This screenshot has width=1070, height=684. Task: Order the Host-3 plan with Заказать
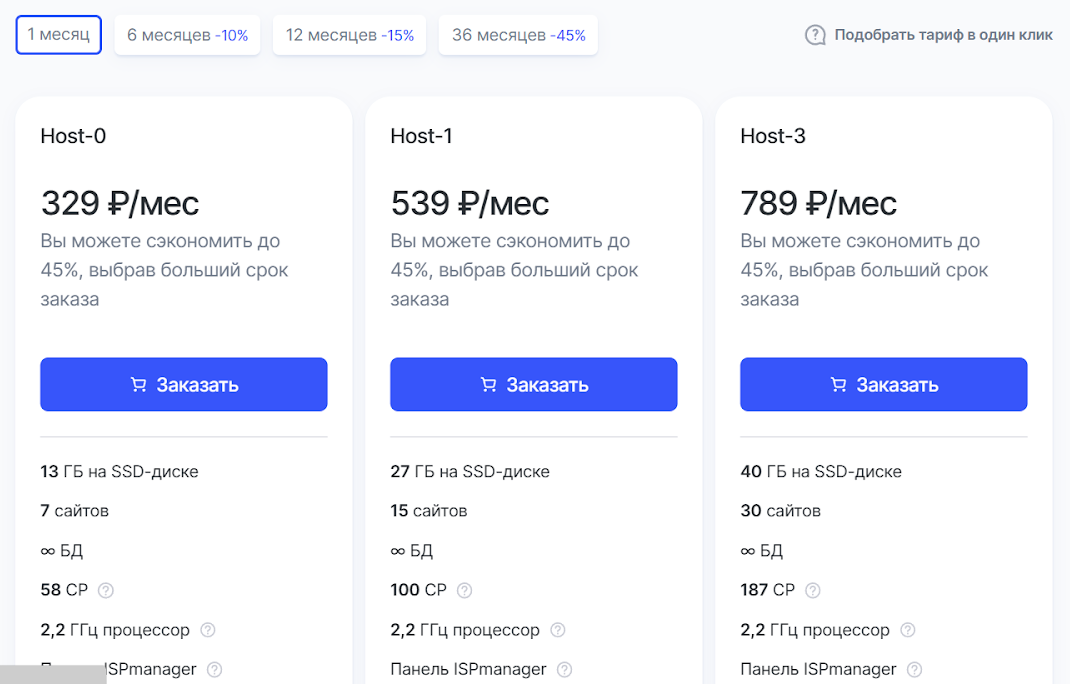pyautogui.click(x=884, y=384)
